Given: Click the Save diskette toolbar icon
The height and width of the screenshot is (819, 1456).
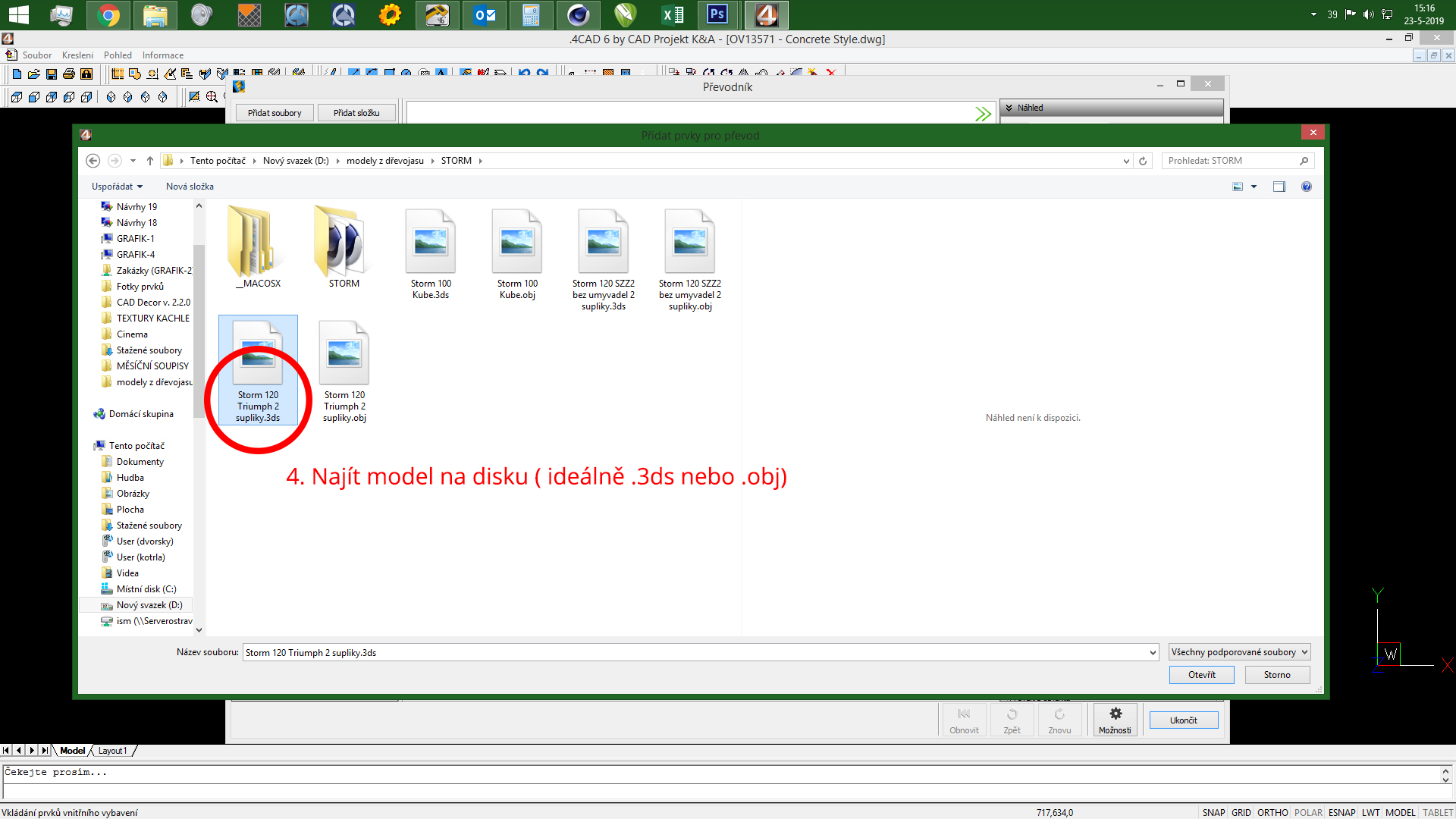Looking at the screenshot, I should 52,74.
